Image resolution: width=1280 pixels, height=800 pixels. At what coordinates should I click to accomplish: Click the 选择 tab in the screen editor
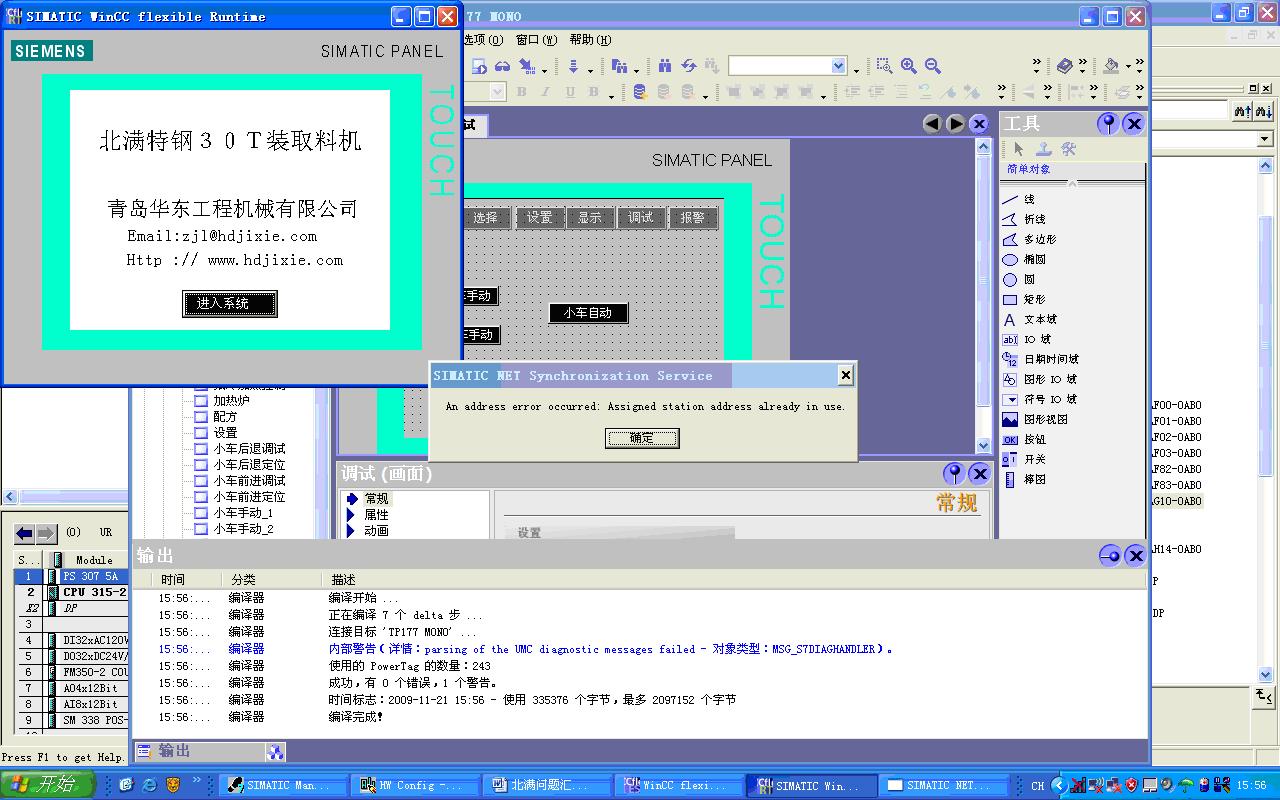pyautogui.click(x=486, y=217)
